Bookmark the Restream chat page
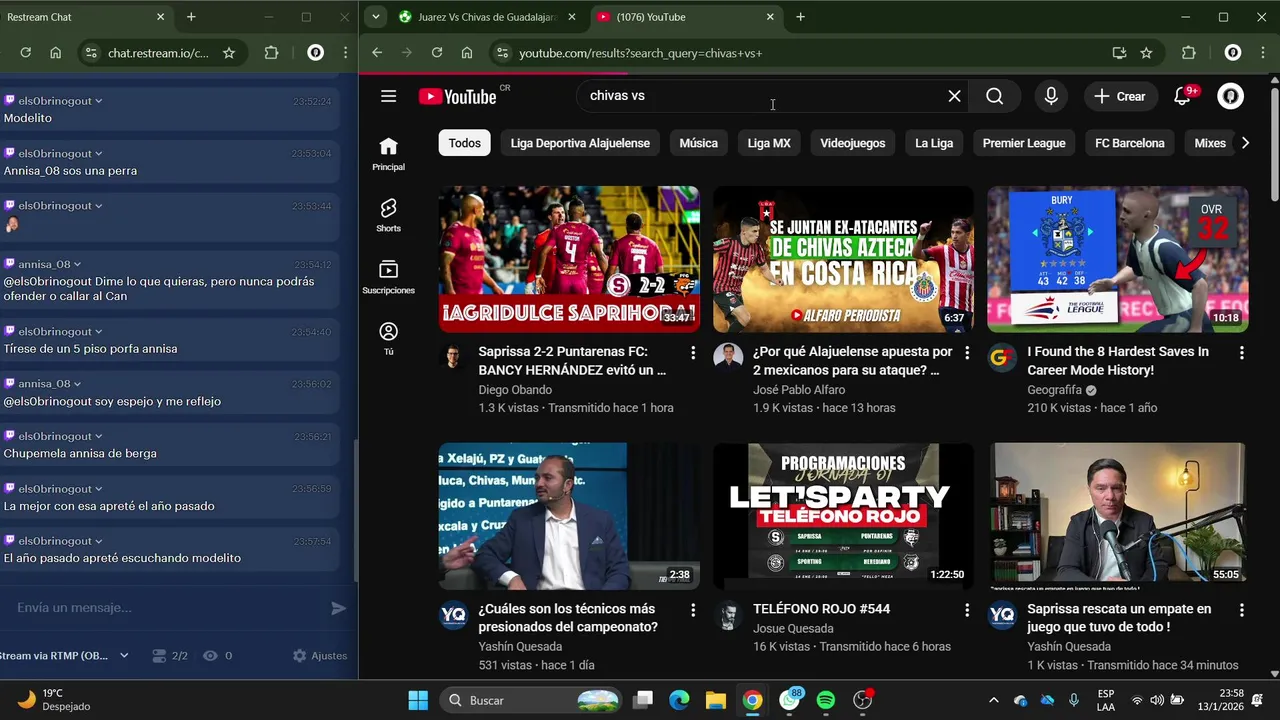This screenshot has height=720, width=1280. 229,53
